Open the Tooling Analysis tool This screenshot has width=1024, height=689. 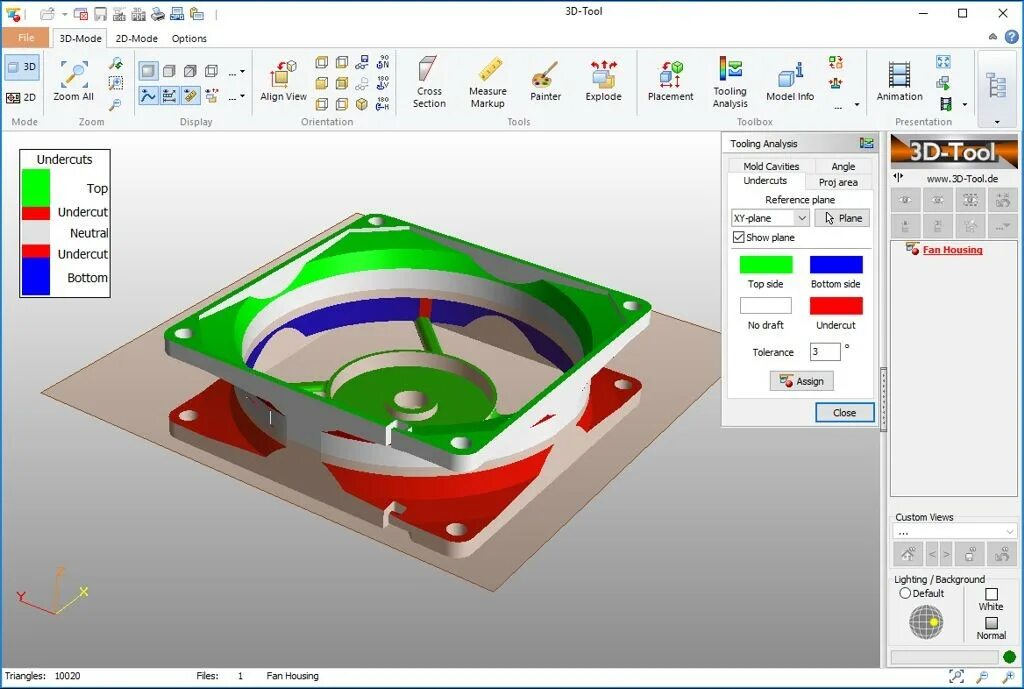(x=730, y=80)
